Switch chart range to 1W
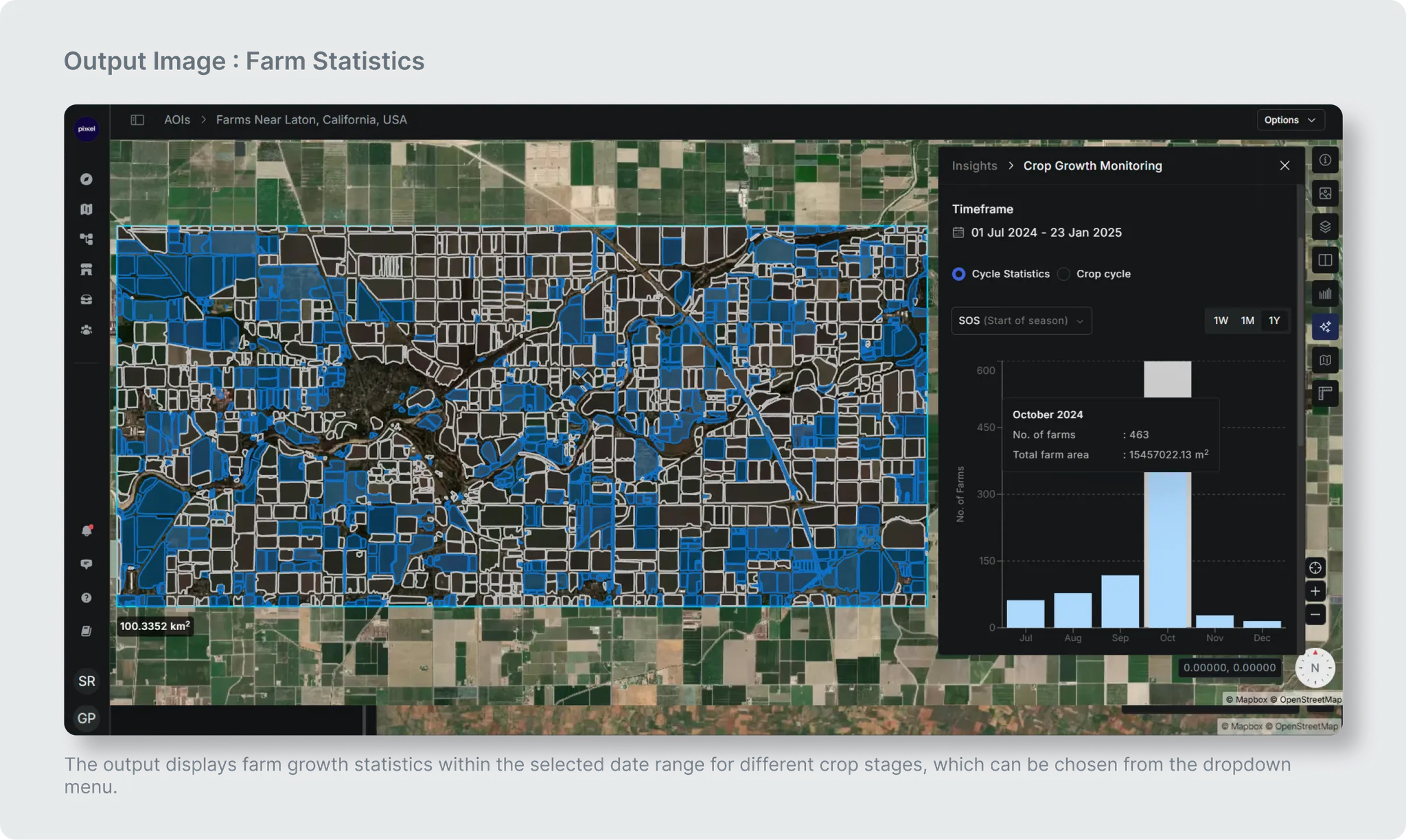Image resolution: width=1406 pixels, height=840 pixels. (1221, 320)
